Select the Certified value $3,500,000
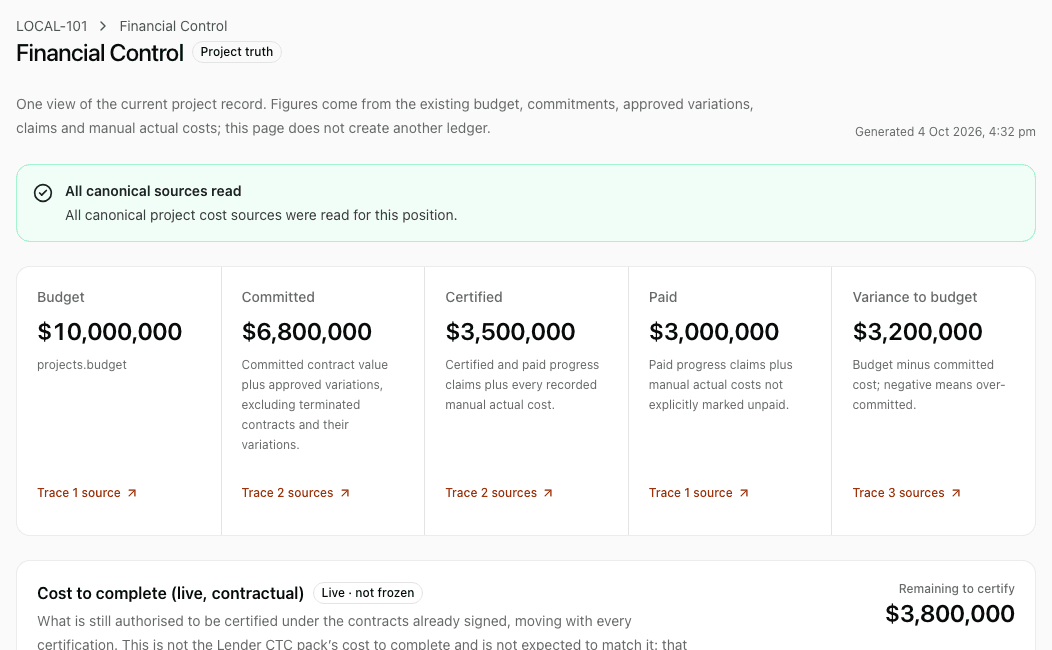The image size is (1052, 650). point(510,331)
